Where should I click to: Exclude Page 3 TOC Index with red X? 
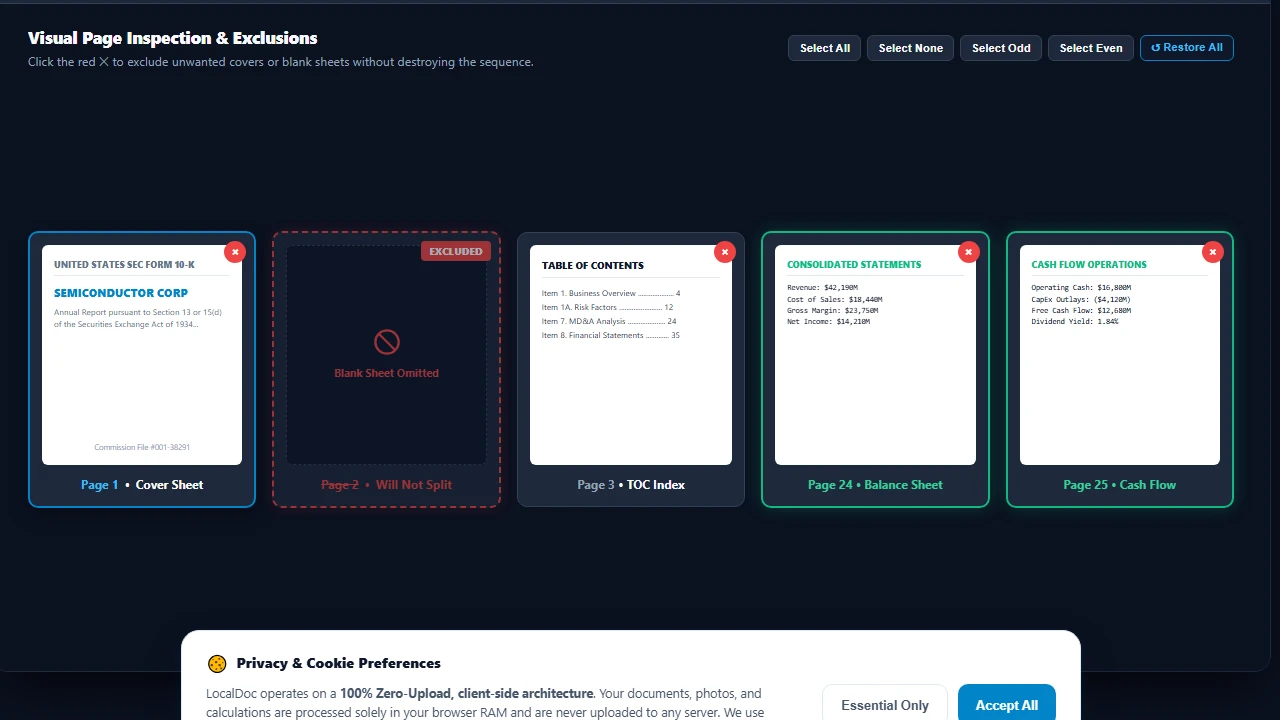[725, 252]
